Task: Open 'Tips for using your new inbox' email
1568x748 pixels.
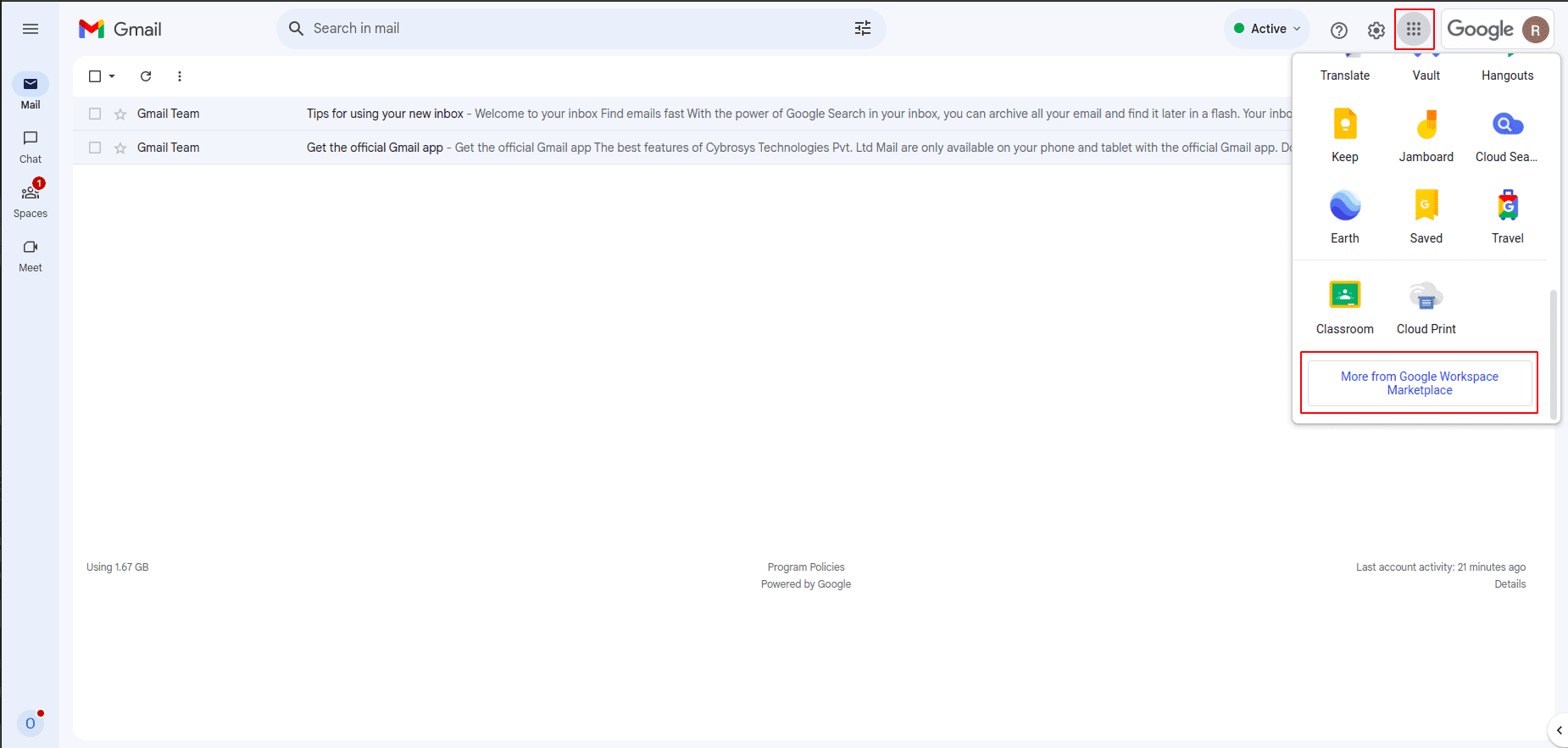Action: pos(682,114)
